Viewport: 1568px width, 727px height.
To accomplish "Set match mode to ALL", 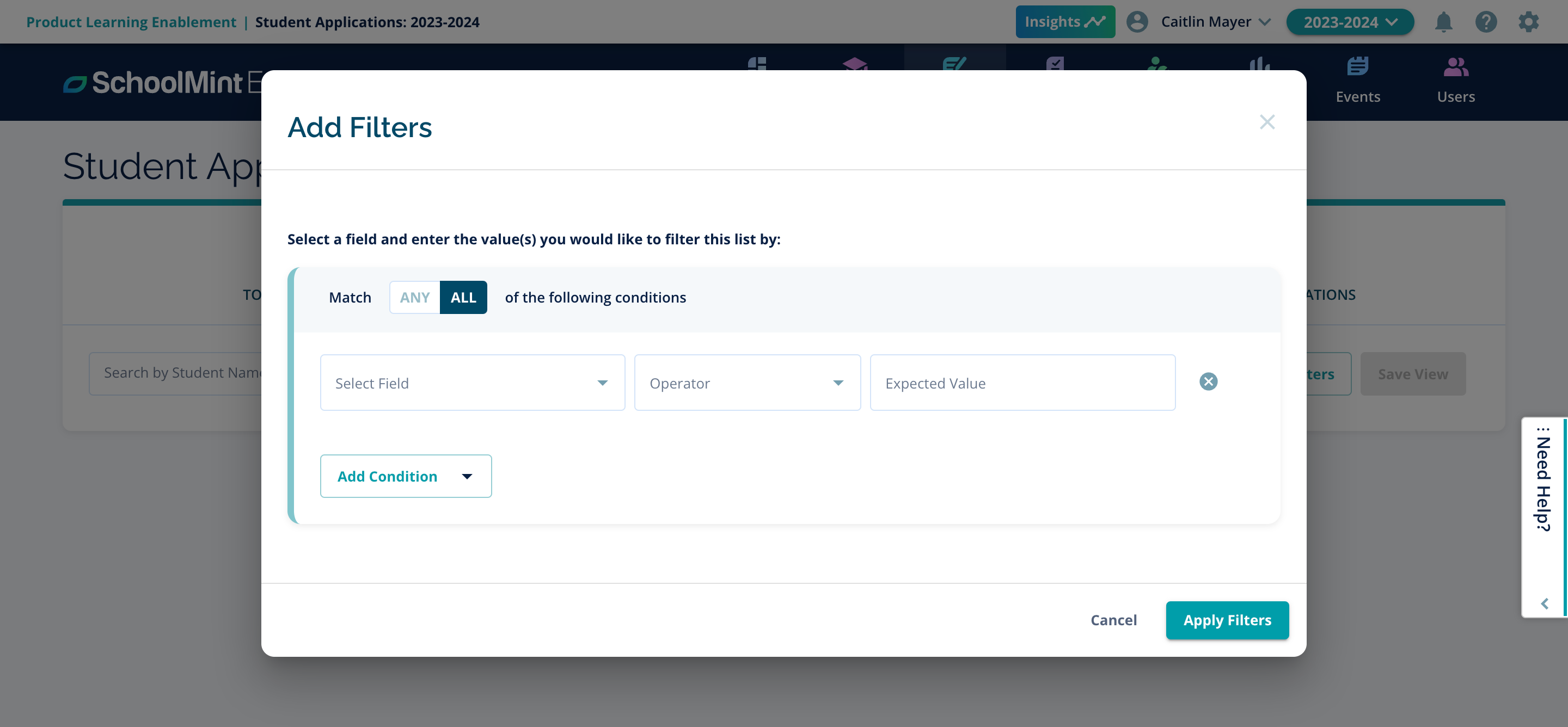I will coord(463,298).
